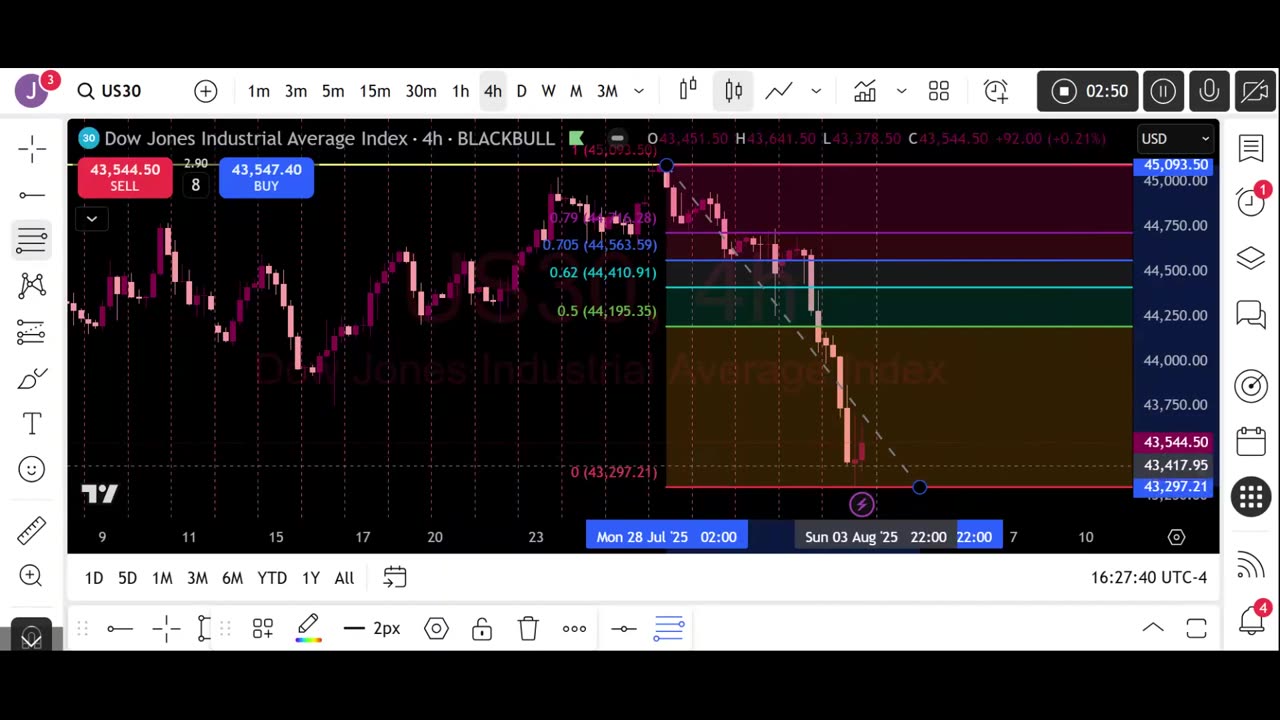Select the 5m timeframe
This screenshot has height=720, width=1280.
tap(333, 91)
